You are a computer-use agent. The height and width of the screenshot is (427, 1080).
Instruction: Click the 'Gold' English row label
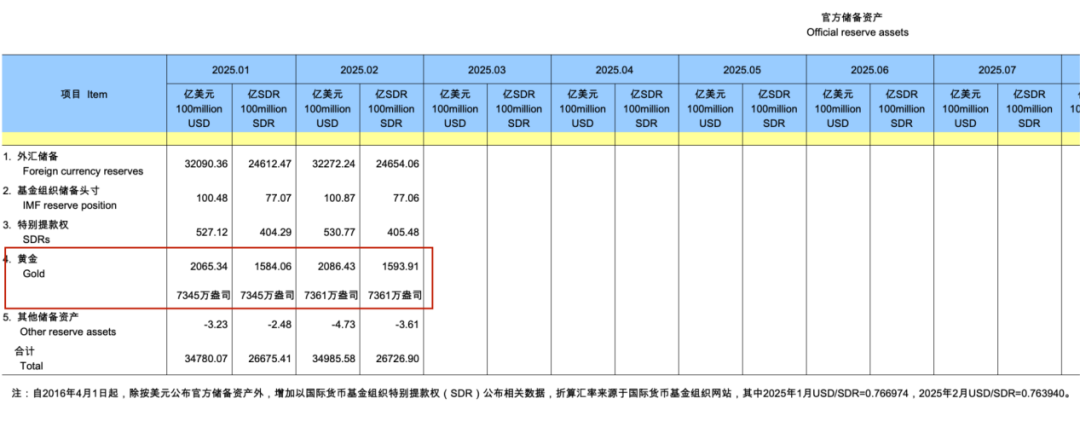point(33,273)
